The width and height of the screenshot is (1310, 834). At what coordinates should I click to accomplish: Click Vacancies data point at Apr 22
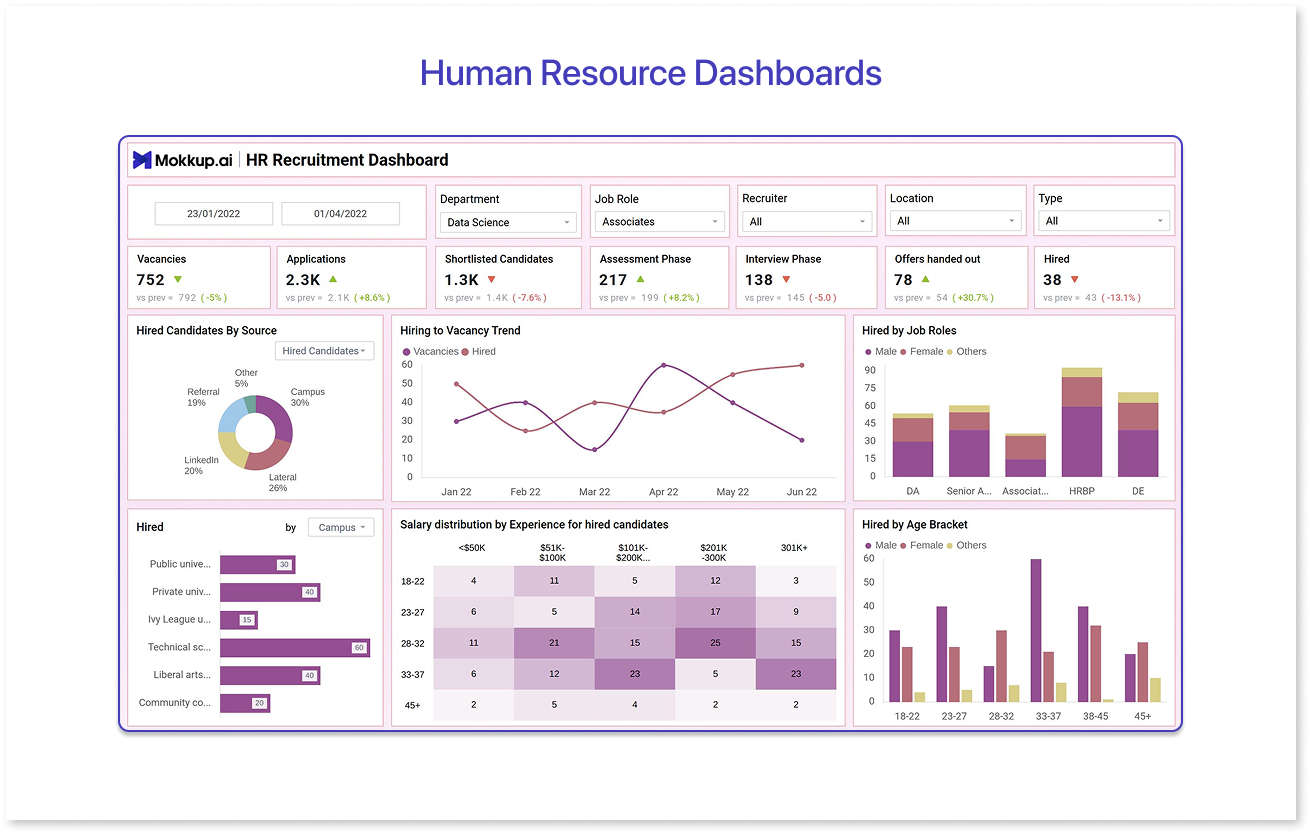(663, 365)
